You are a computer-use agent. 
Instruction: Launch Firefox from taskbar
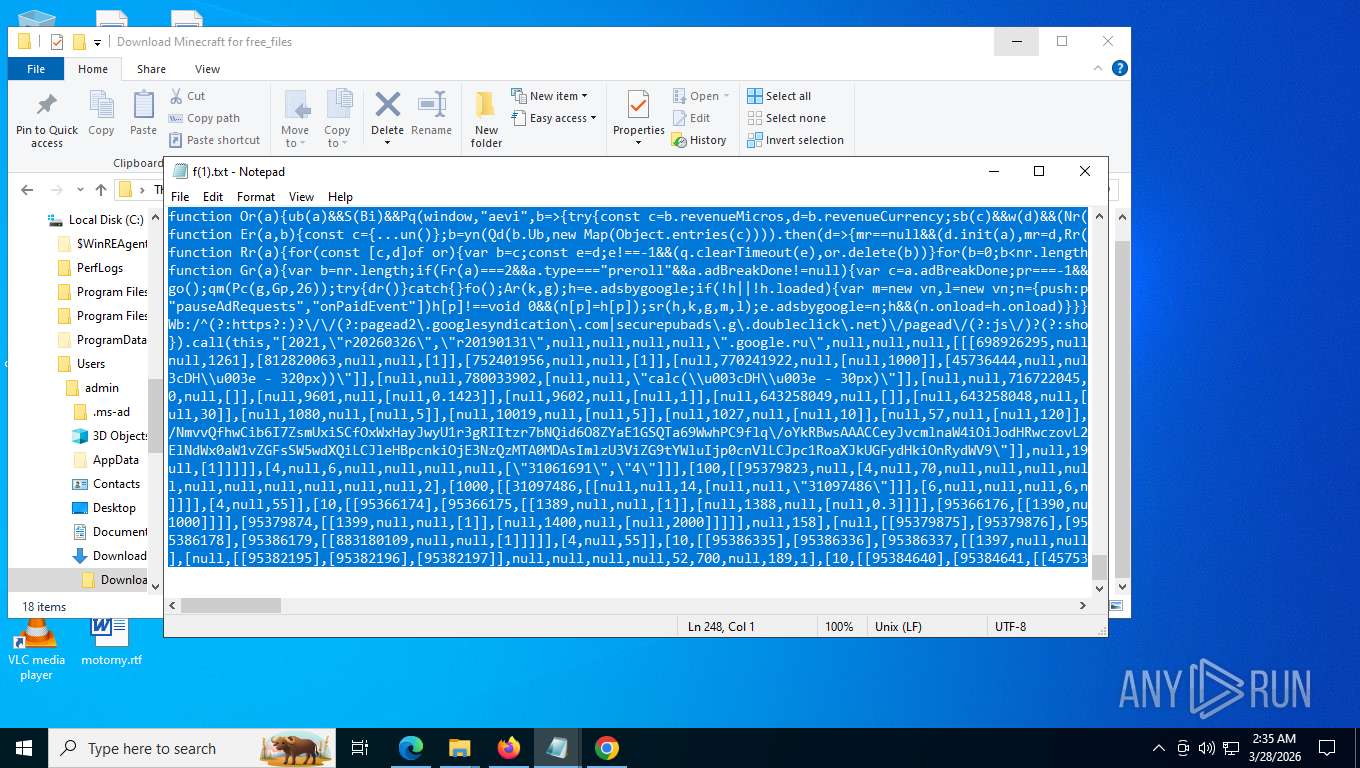click(x=509, y=748)
